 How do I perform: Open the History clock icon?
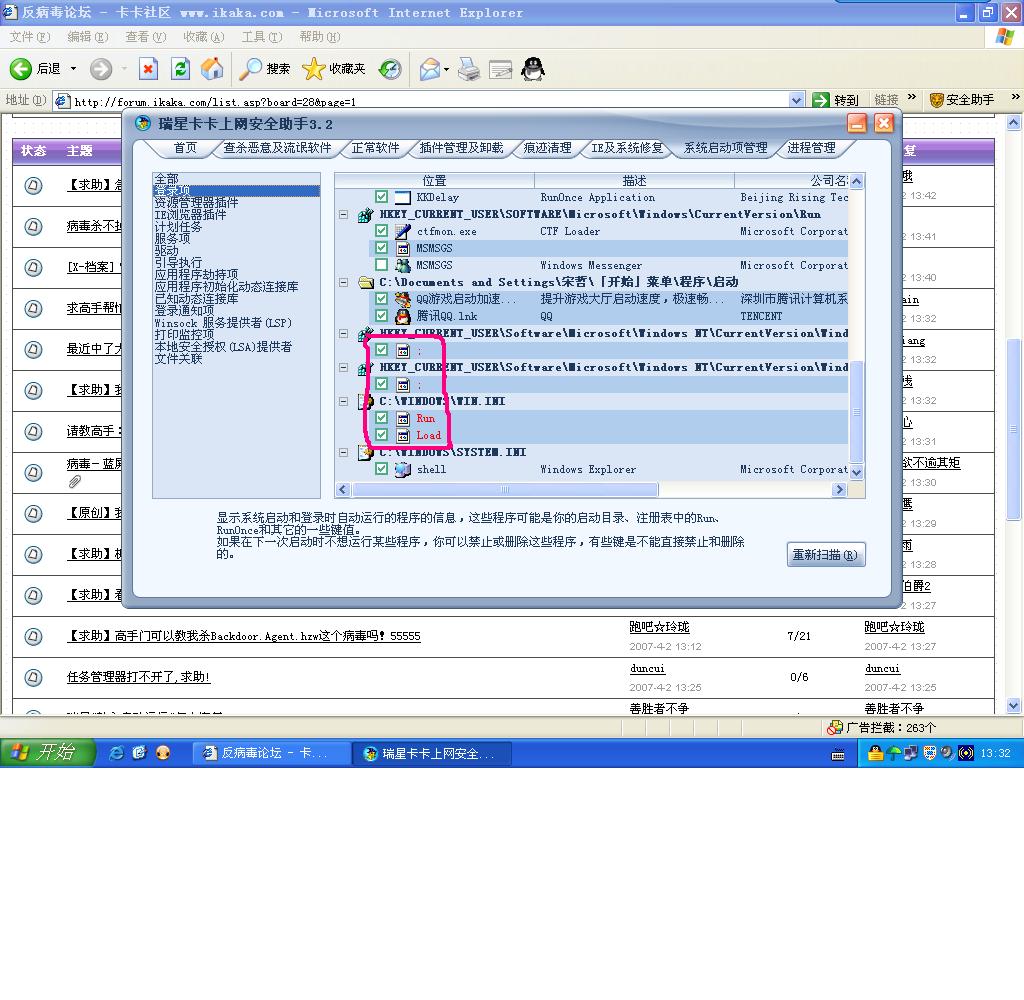(390, 69)
